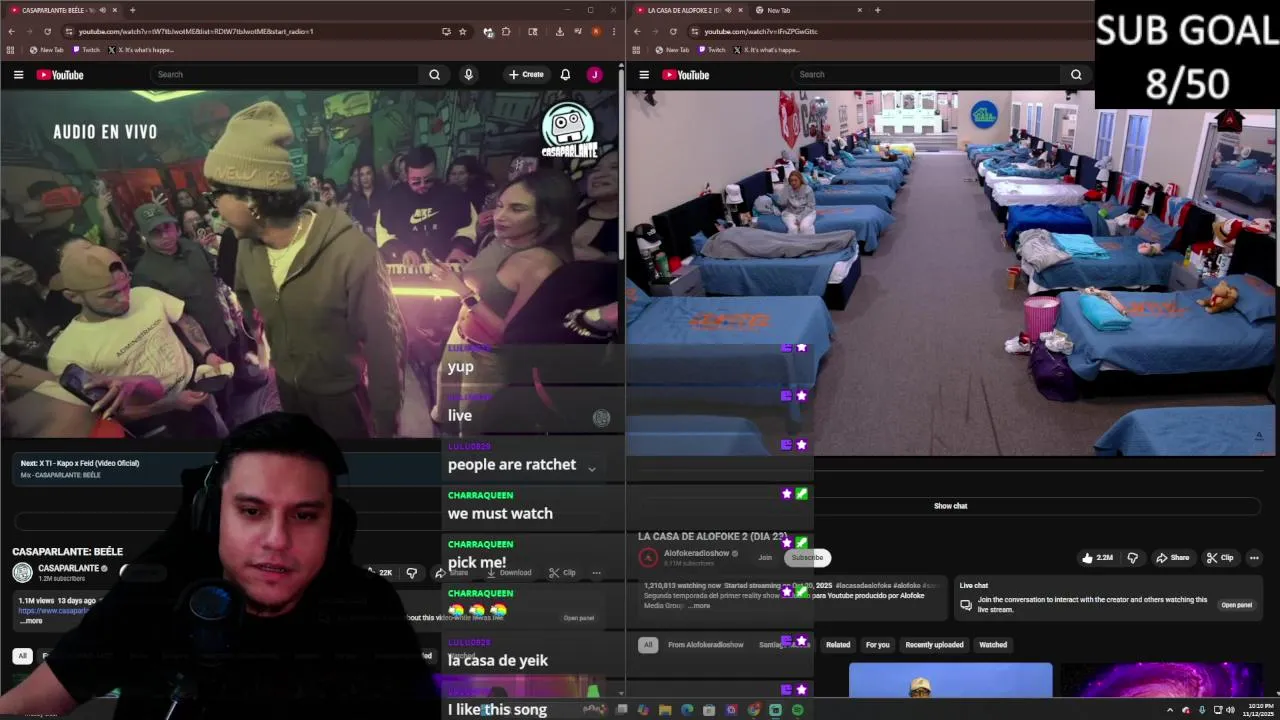Bookmark the page with the star icon
Viewport: 1280px width, 720px height.
coord(462,31)
